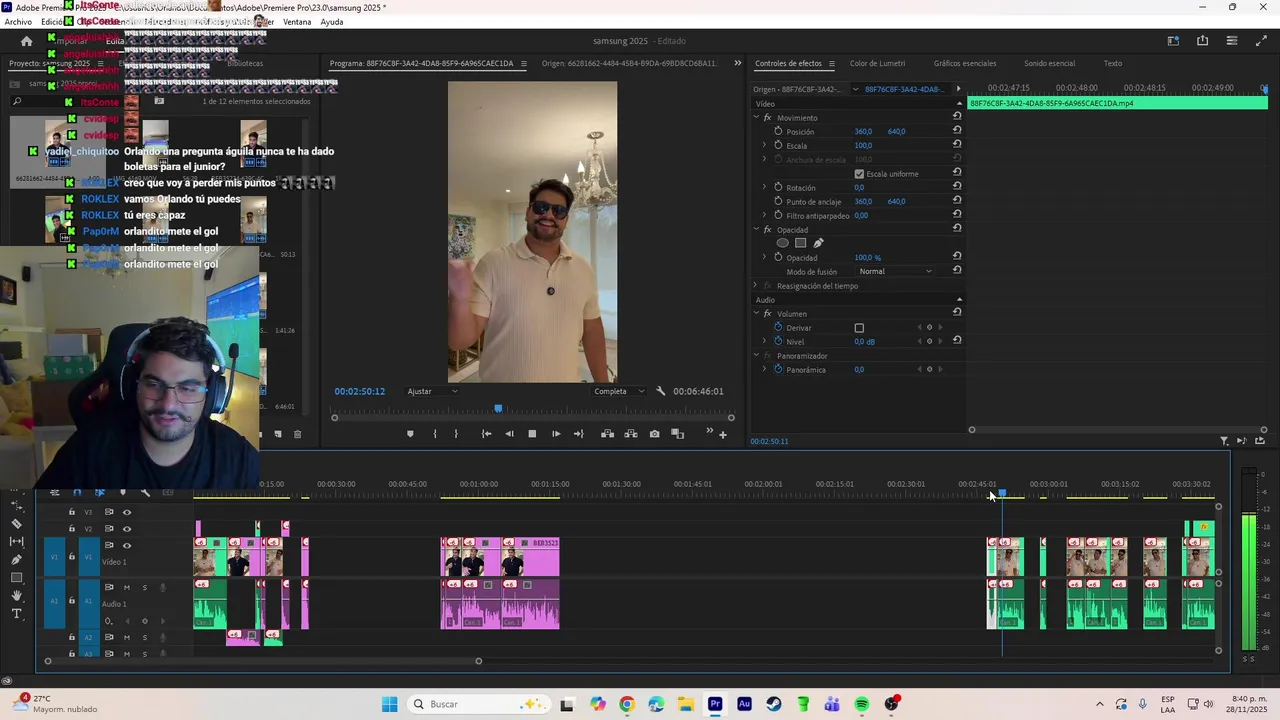
Task: Toggle V2 track output eye icon
Action: (x=126, y=528)
